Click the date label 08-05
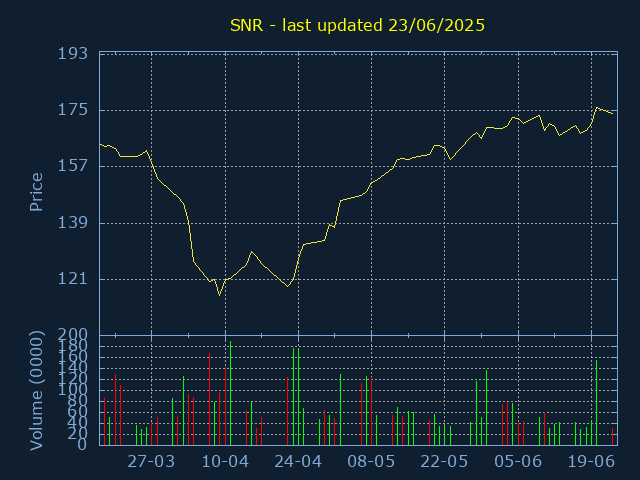The width and height of the screenshot is (640, 480). tap(371, 462)
